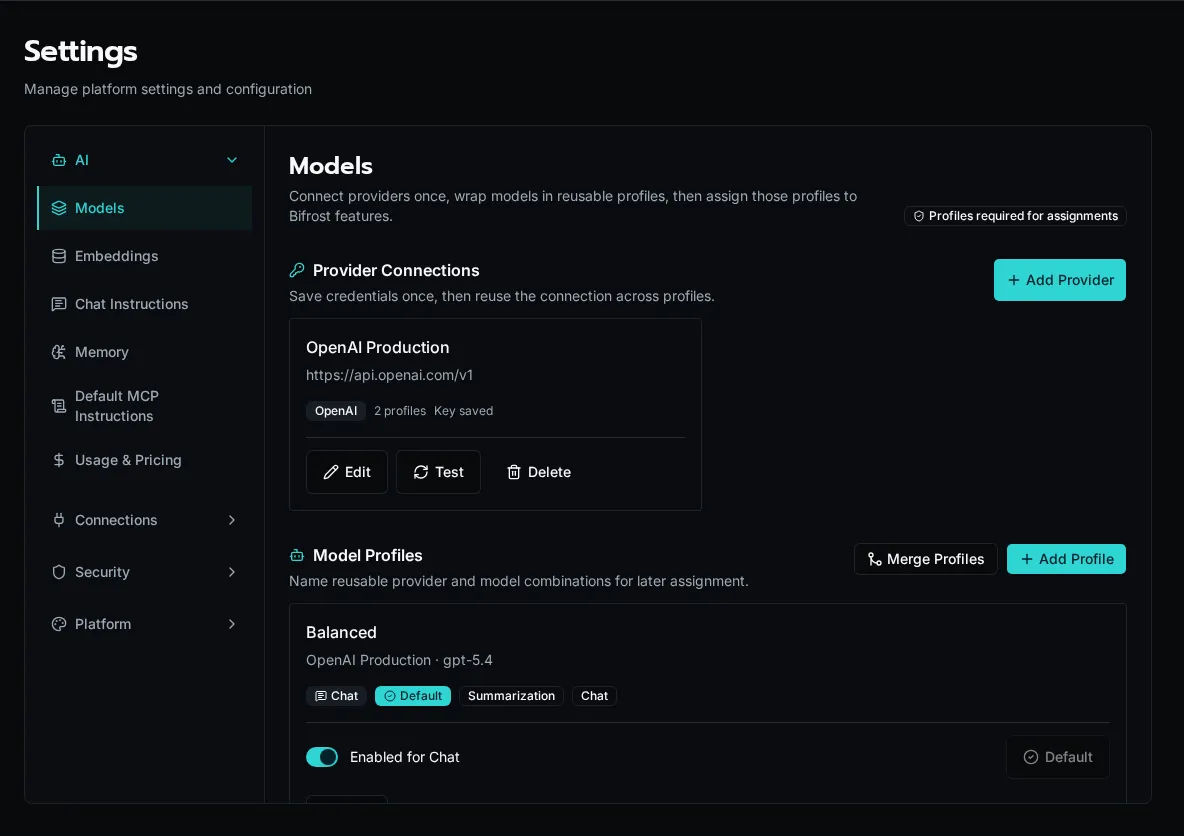The image size is (1184, 836).
Task: Click the Models section heading
Action: (331, 165)
